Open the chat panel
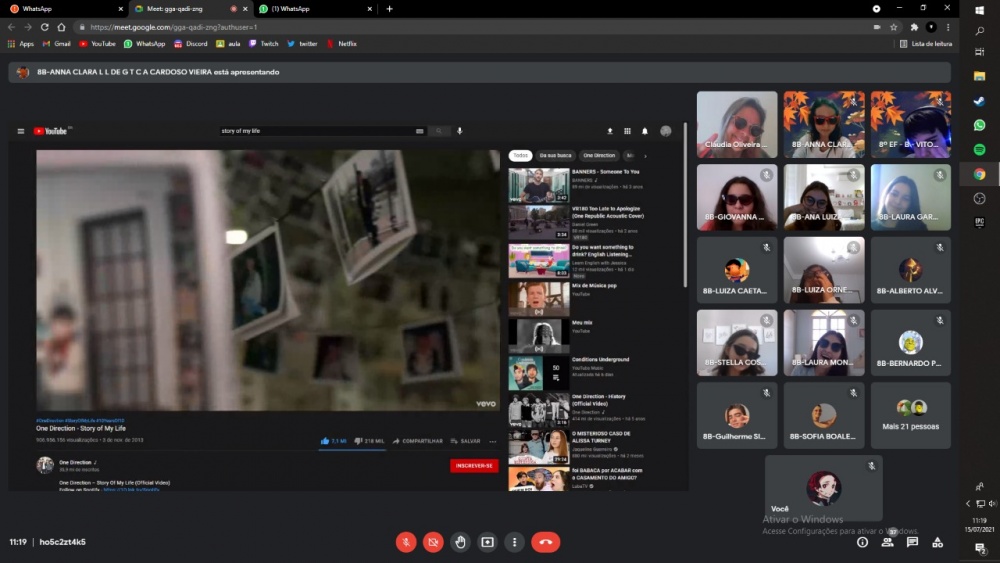The width and height of the screenshot is (1000, 563). pyautogui.click(x=912, y=542)
